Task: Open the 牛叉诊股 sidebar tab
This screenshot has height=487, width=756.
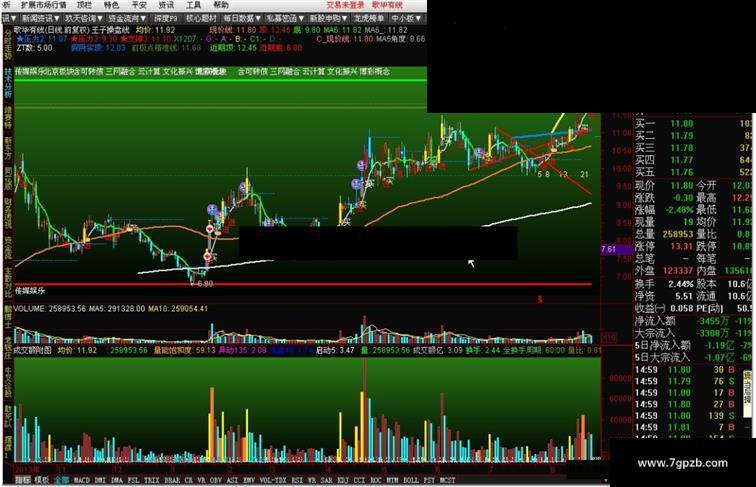Action: point(8,381)
